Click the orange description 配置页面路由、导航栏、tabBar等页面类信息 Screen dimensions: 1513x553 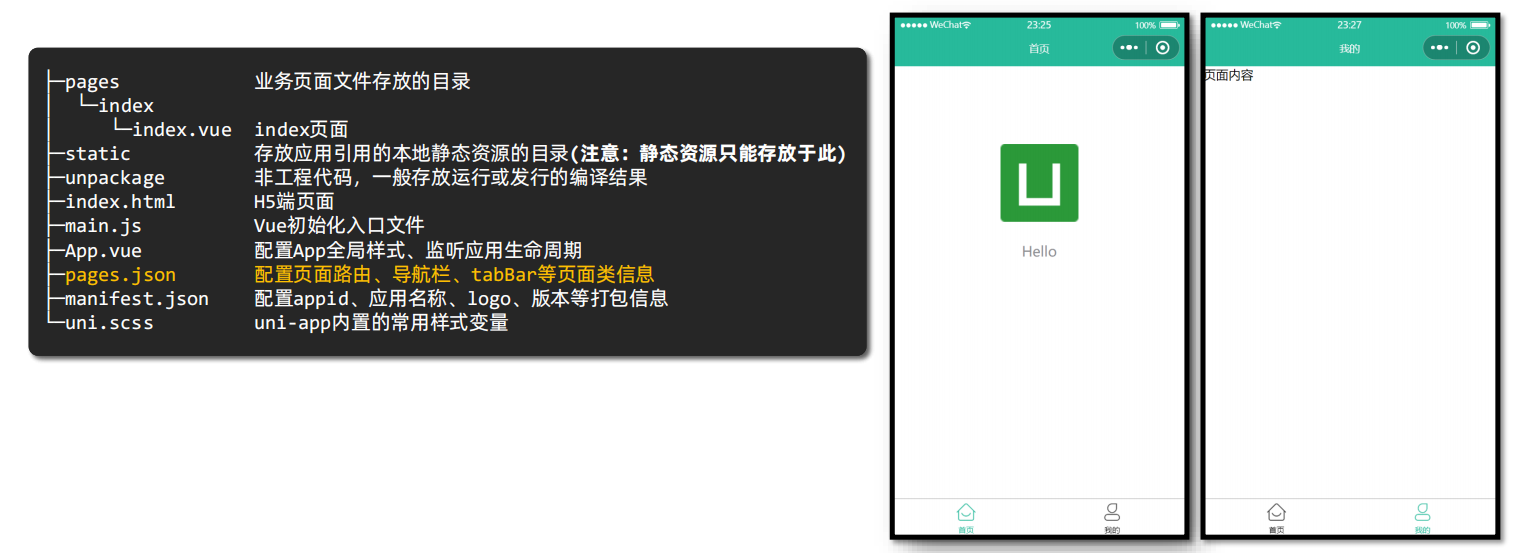click(455, 274)
